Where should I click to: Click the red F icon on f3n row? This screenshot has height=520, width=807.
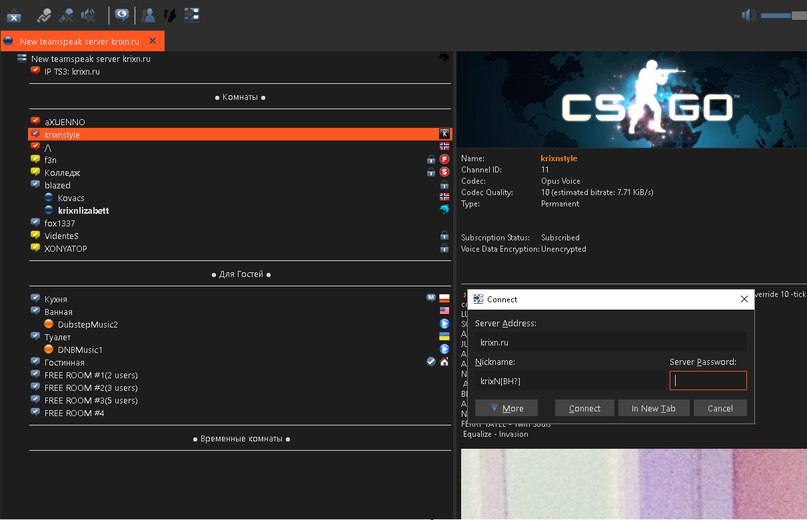click(x=445, y=159)
